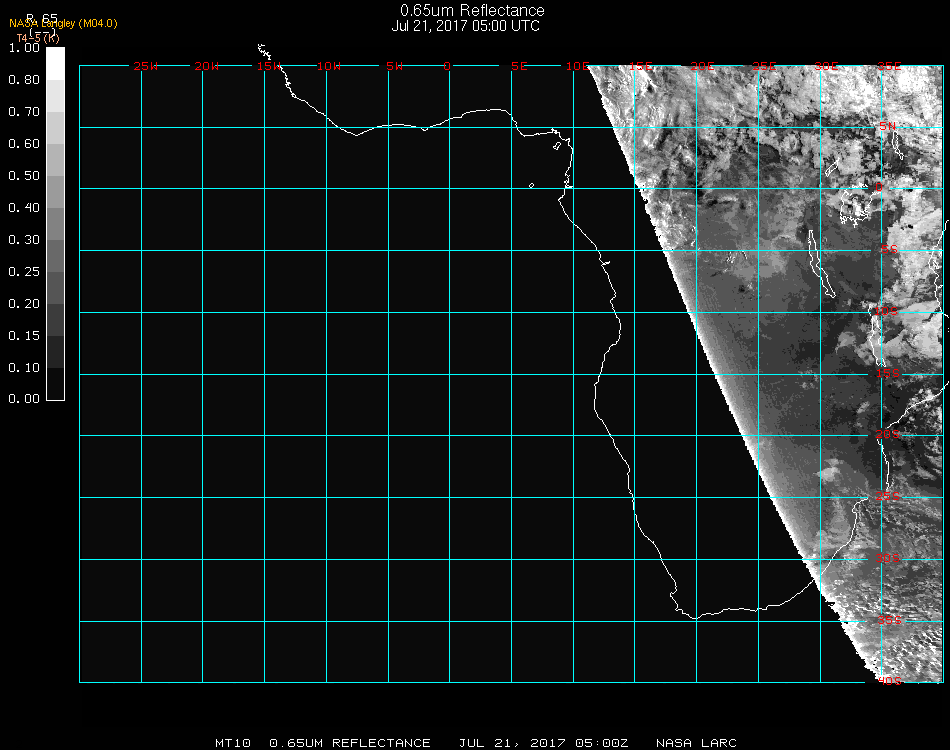Select the 5S latitude label
950x750 pixels.
[889, 250]
